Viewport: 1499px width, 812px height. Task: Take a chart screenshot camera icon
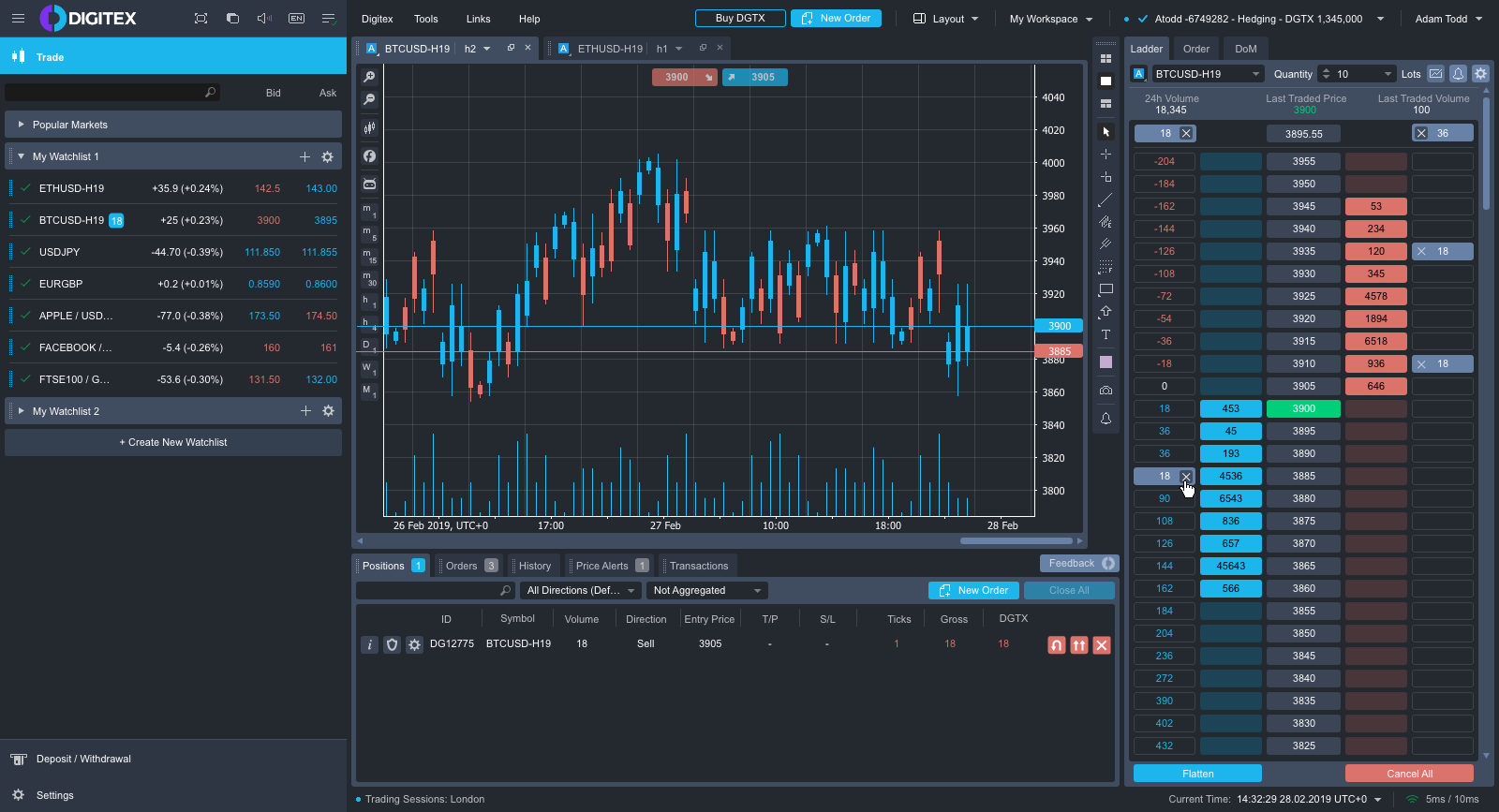pos(1106,390)
